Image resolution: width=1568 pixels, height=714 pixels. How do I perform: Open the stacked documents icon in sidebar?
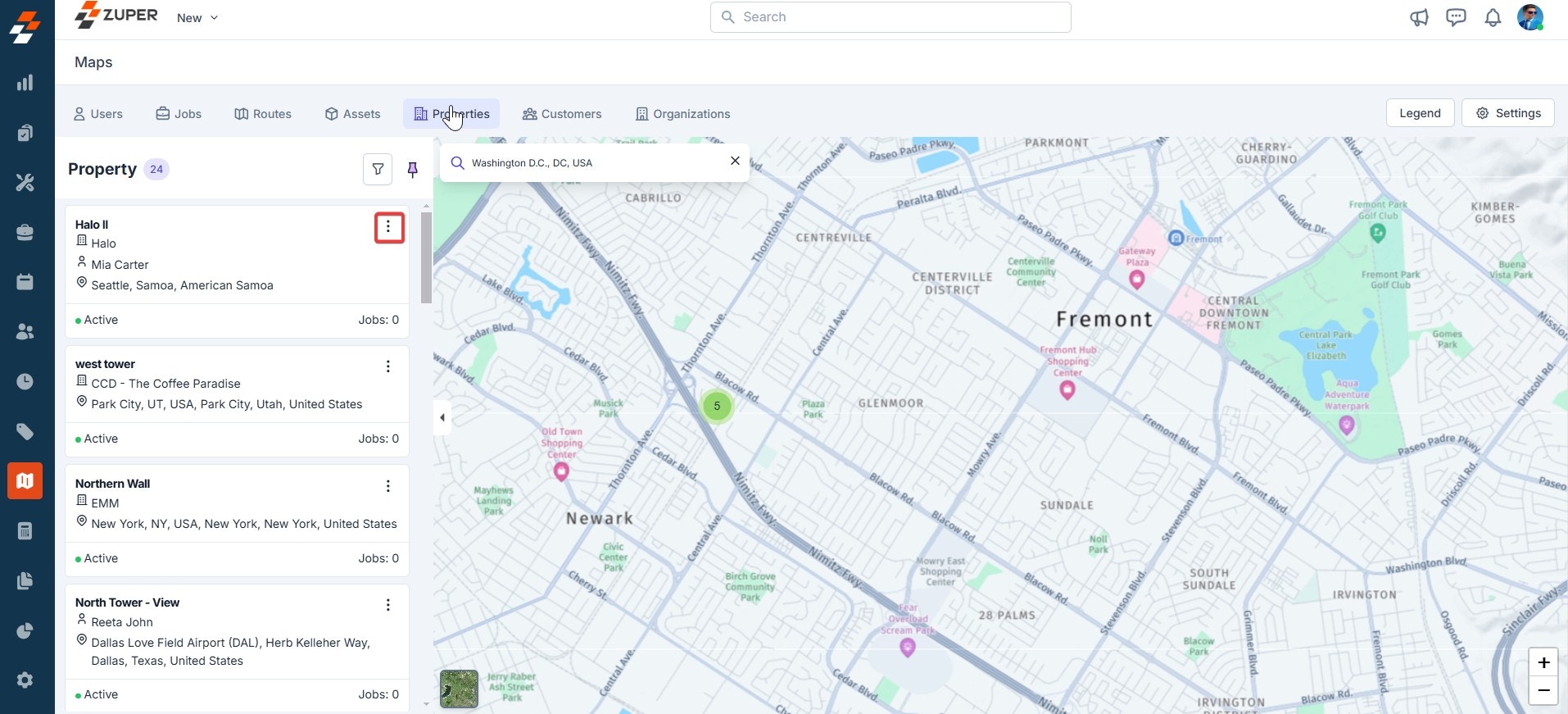[25, 580]
